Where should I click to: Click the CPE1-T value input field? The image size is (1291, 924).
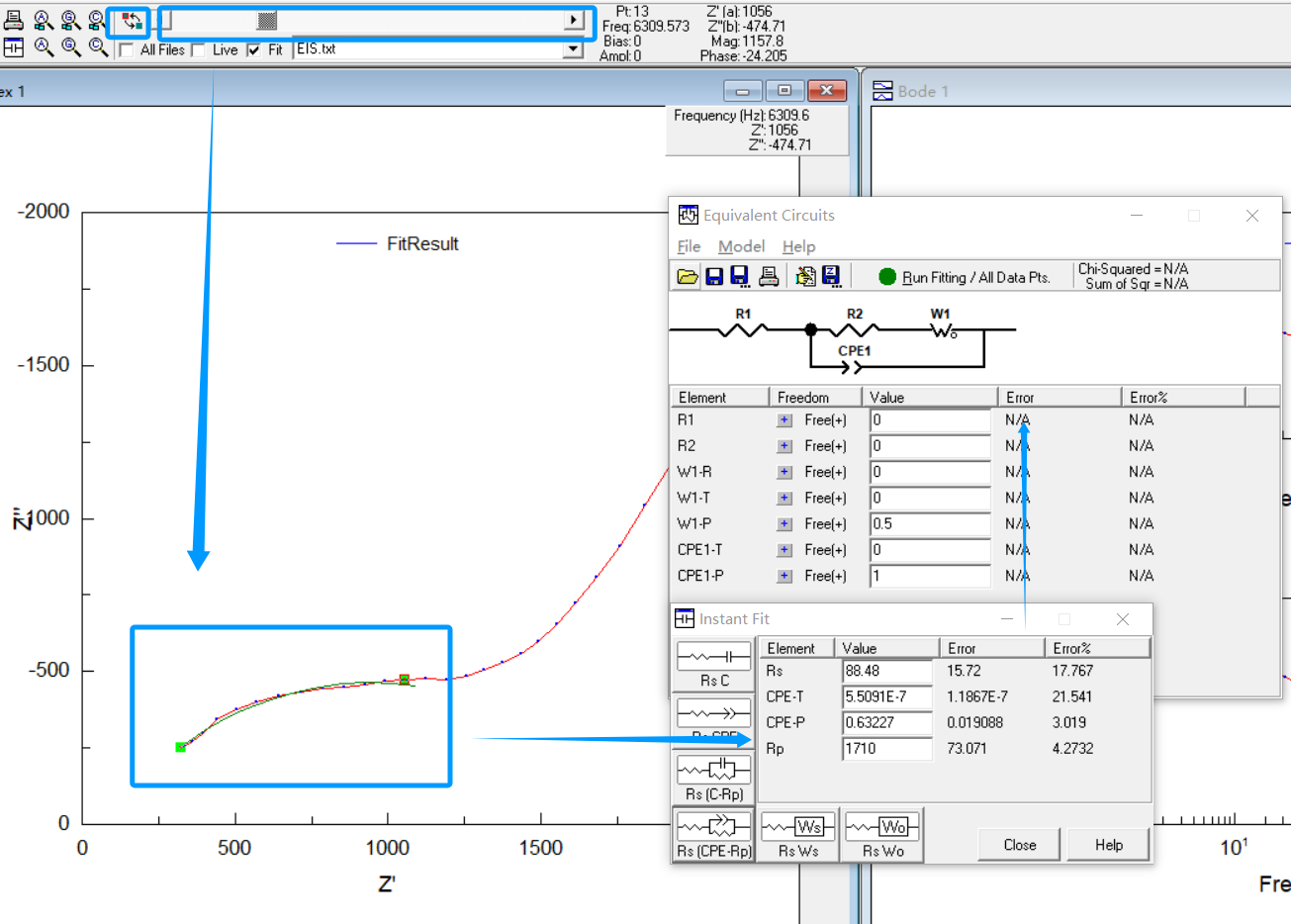930,550
